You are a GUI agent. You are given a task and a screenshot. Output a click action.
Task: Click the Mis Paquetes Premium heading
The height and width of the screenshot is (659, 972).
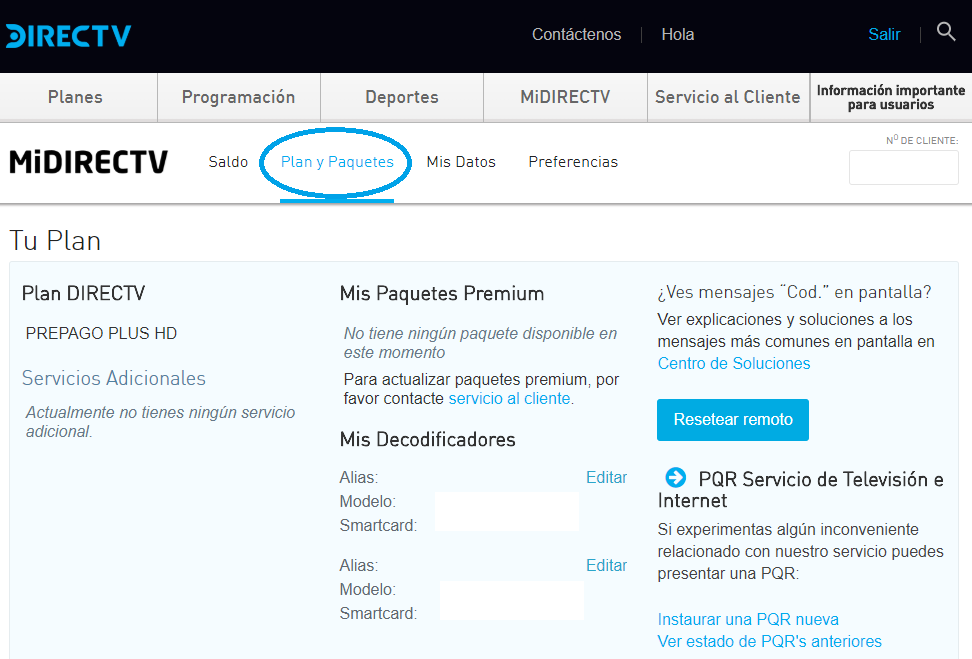pos(442,293)
